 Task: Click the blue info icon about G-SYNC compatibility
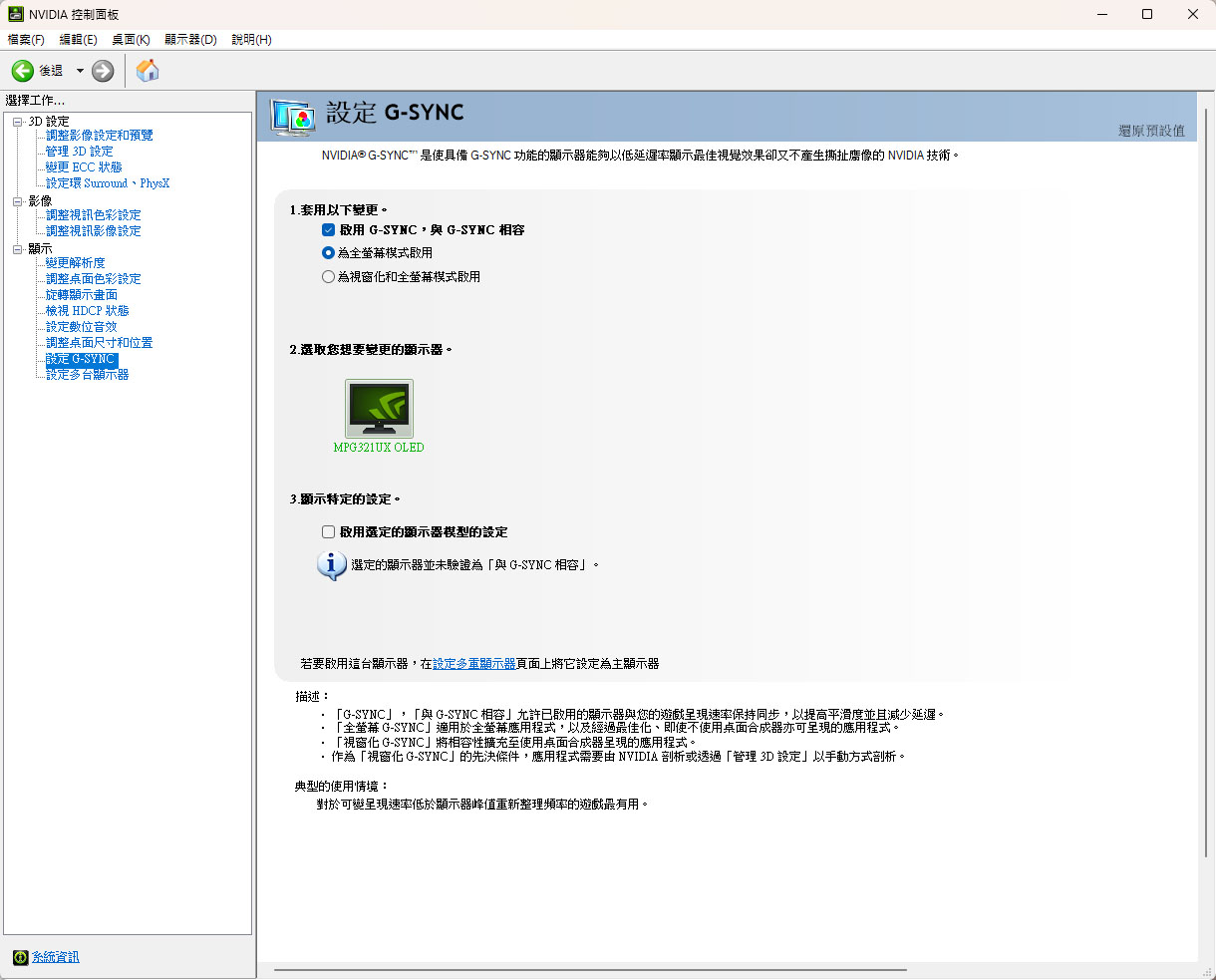[x=330, y=564]
